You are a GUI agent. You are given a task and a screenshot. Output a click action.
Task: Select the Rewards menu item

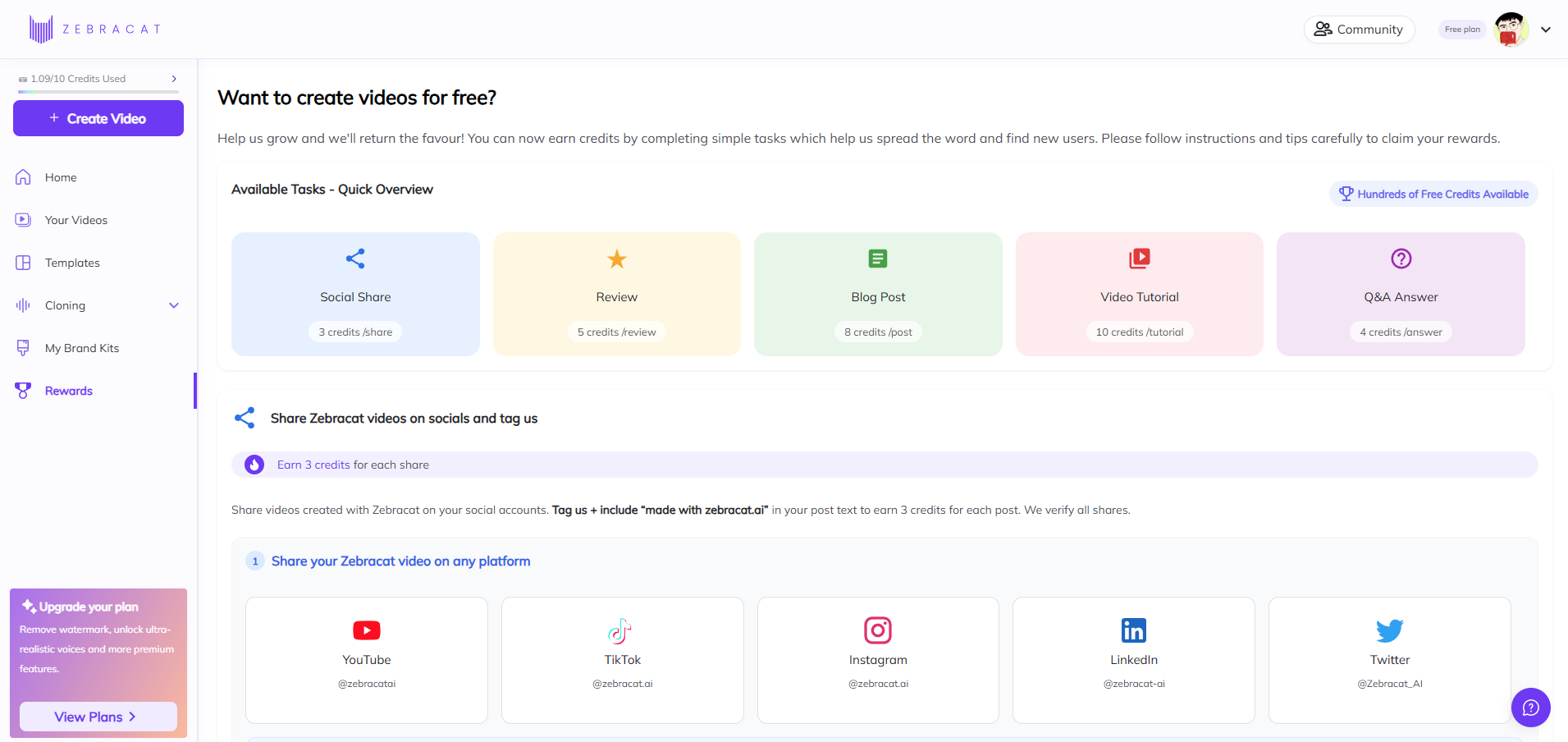98,391
